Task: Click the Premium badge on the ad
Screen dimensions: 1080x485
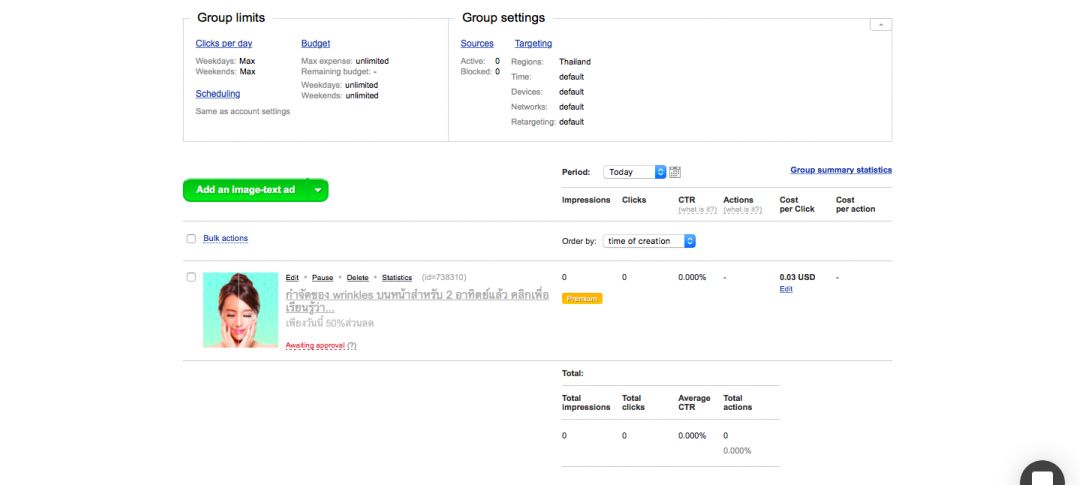Action: 582,299
